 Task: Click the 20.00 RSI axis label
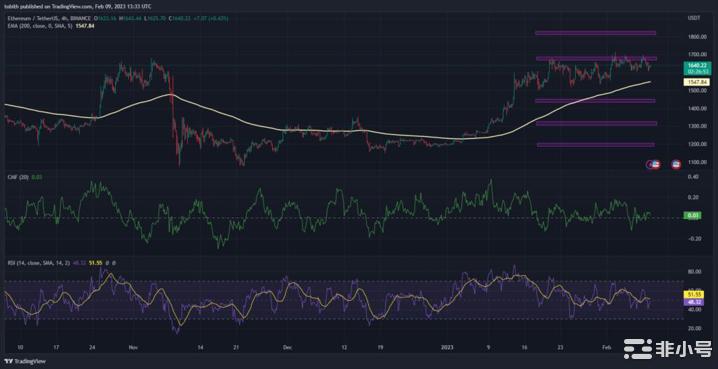coord(694,328)
